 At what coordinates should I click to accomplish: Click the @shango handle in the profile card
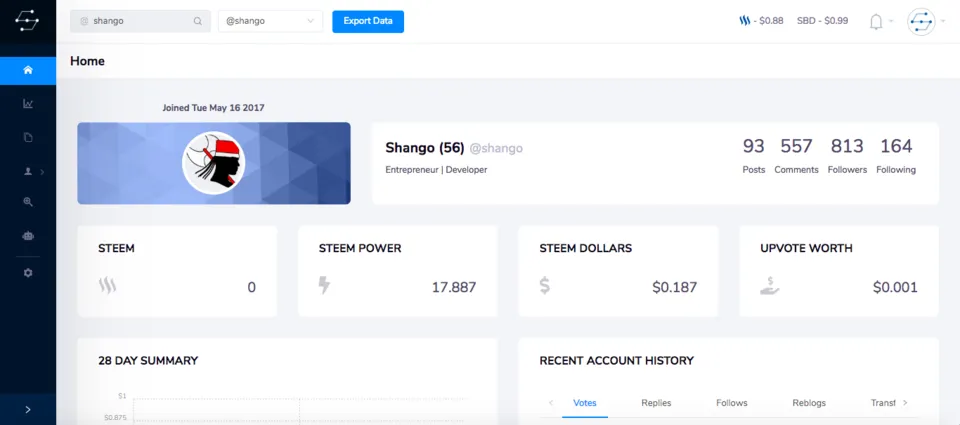[x=496, y=148]
